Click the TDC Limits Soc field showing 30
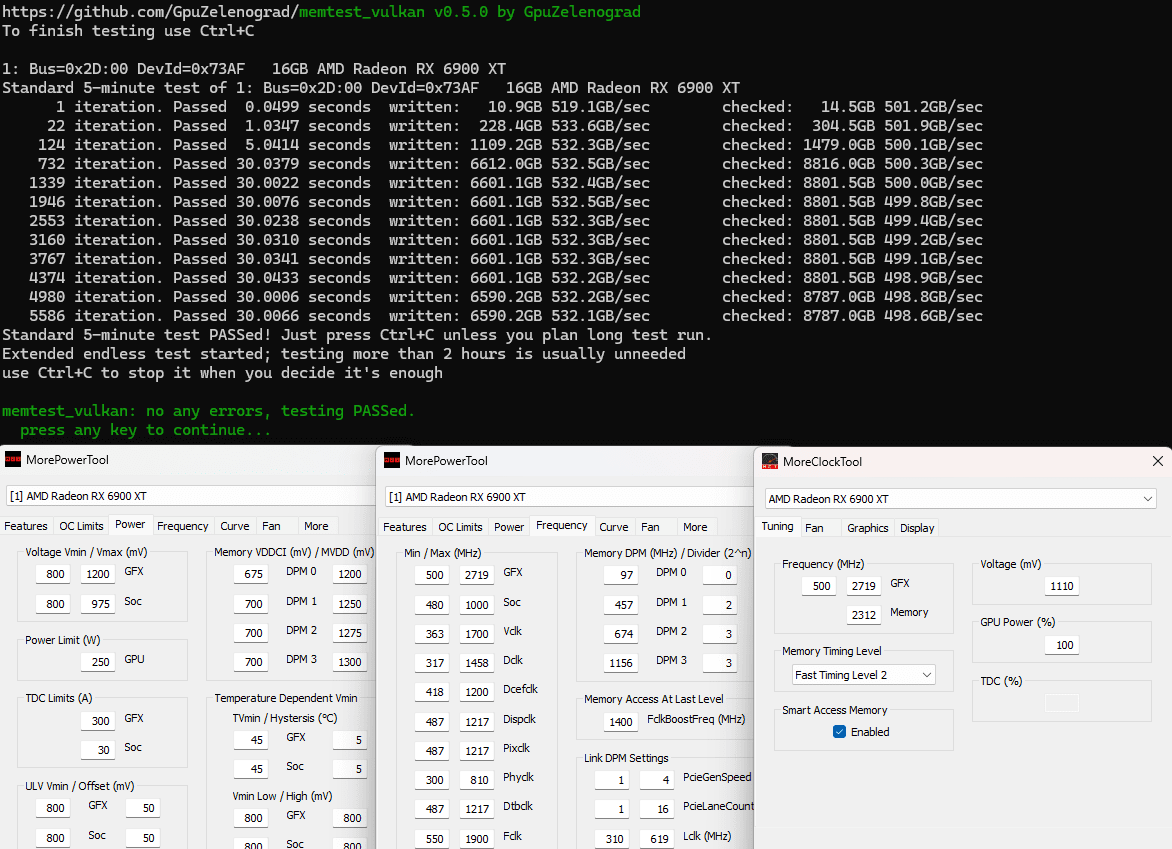This screenshot has height=849, width=1172. point(97,750)
